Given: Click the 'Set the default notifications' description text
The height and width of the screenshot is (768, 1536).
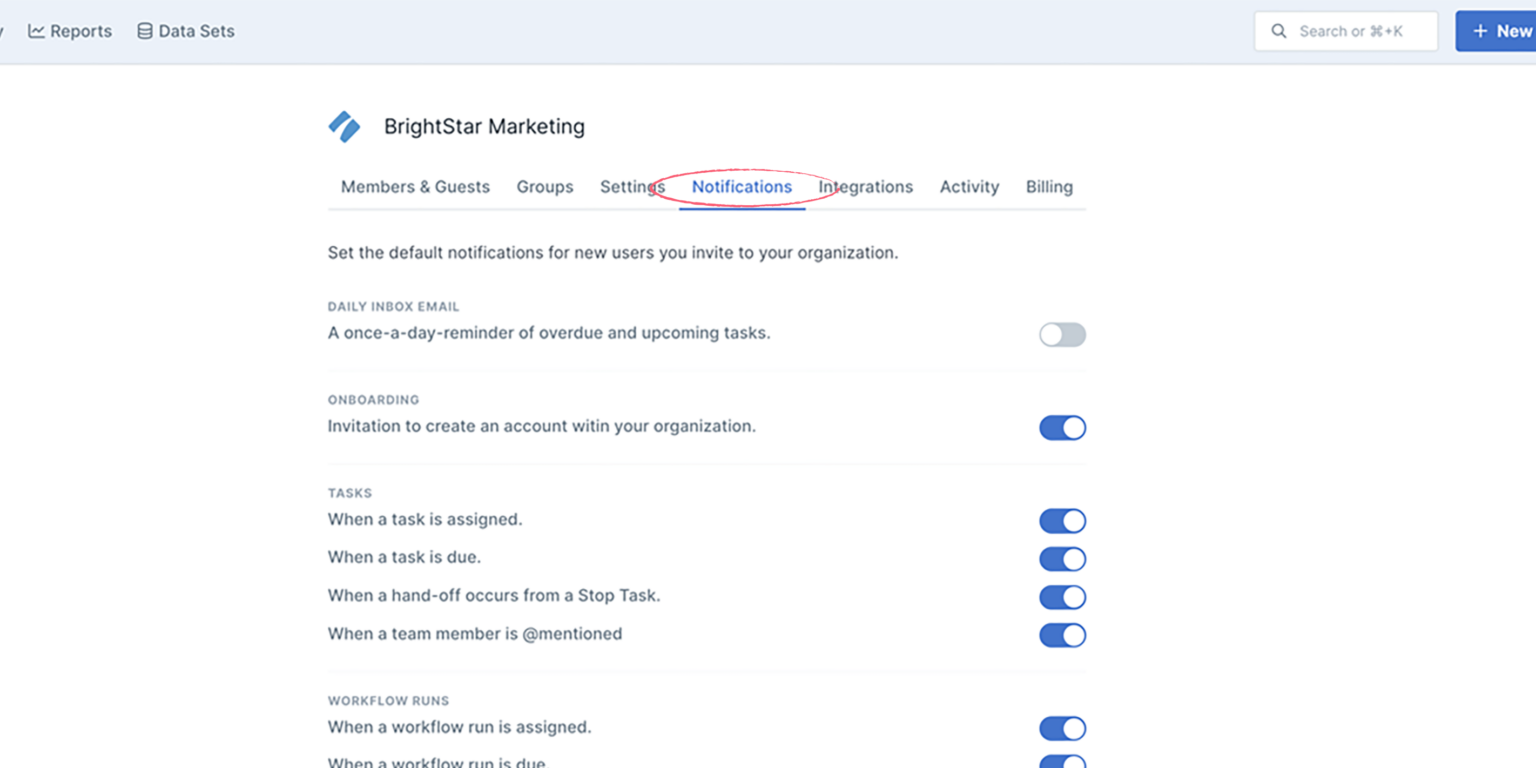Looking at the screenshot, I should pos(613,253).
